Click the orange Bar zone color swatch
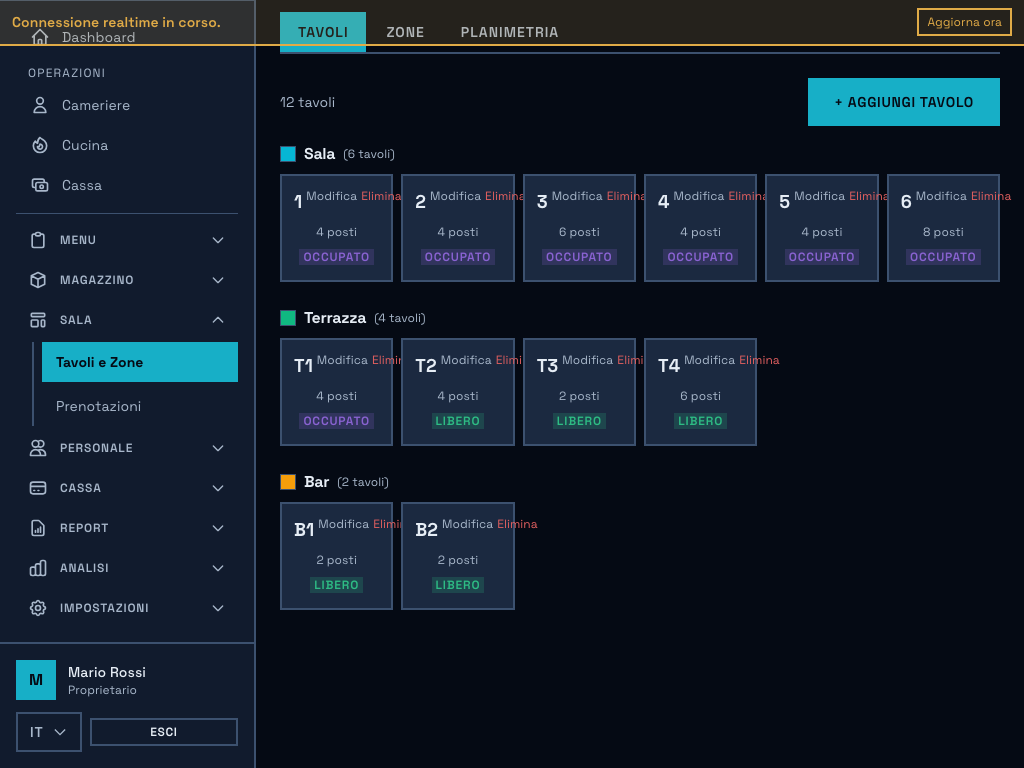This screenshot has width=1024, height=768. coord(288,482)
